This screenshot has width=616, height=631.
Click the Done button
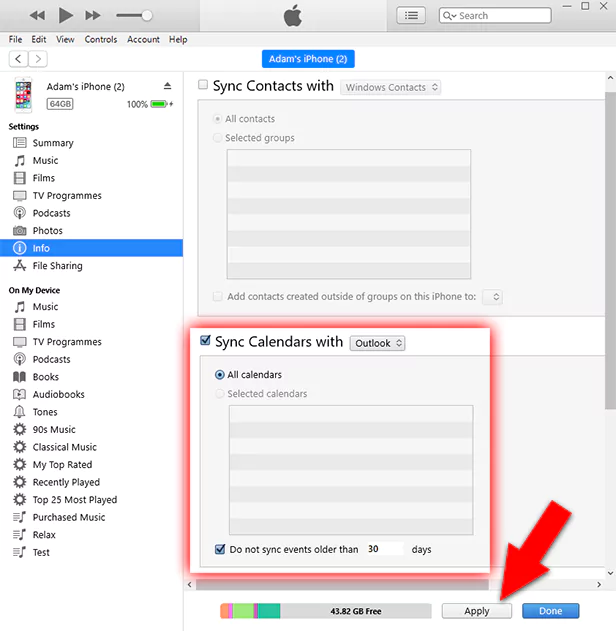tap(550, 611)
